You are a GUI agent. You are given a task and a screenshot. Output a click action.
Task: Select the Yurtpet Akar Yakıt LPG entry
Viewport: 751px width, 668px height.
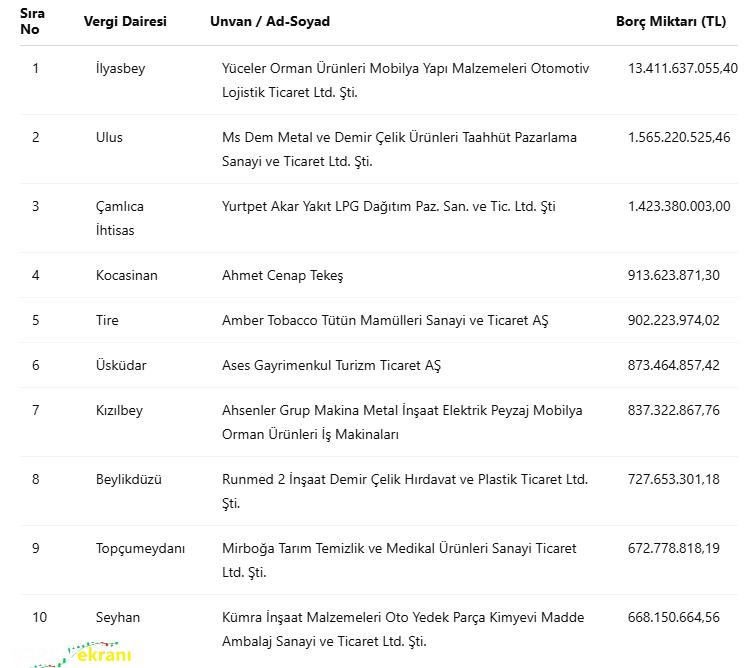[x=388, y=206]
